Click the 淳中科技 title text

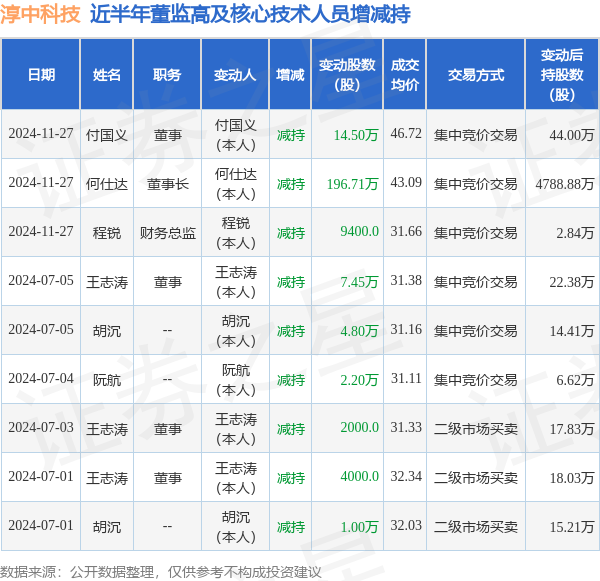40,15
